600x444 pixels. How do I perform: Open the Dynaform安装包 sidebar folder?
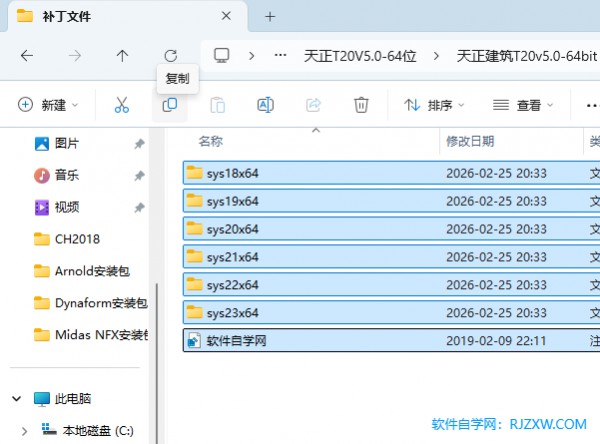[x=101, y=303]
